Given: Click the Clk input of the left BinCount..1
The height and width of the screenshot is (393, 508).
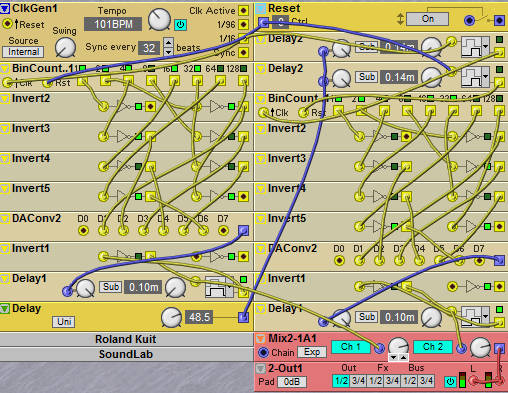Looking at the screenshot, I should click(7, 82).
